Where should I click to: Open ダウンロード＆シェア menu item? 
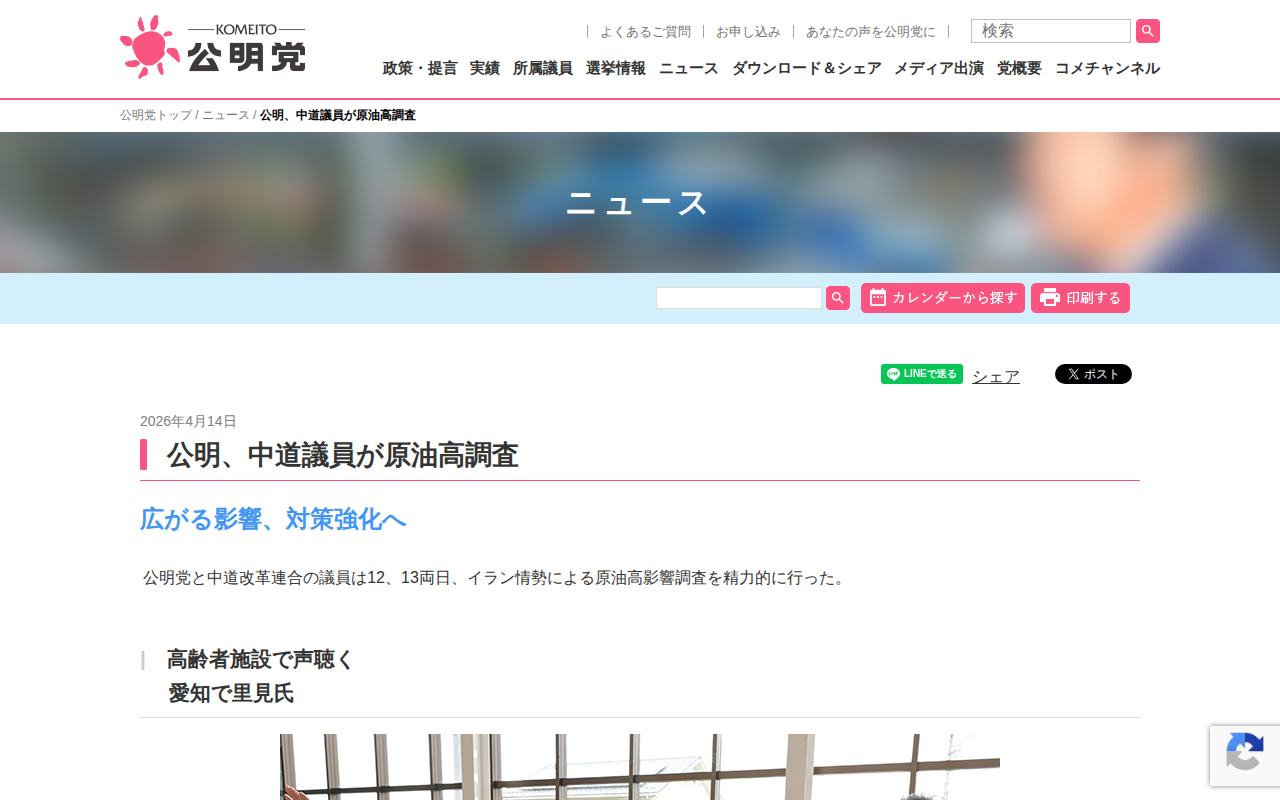pyautogui.click(x=807, y=68)
